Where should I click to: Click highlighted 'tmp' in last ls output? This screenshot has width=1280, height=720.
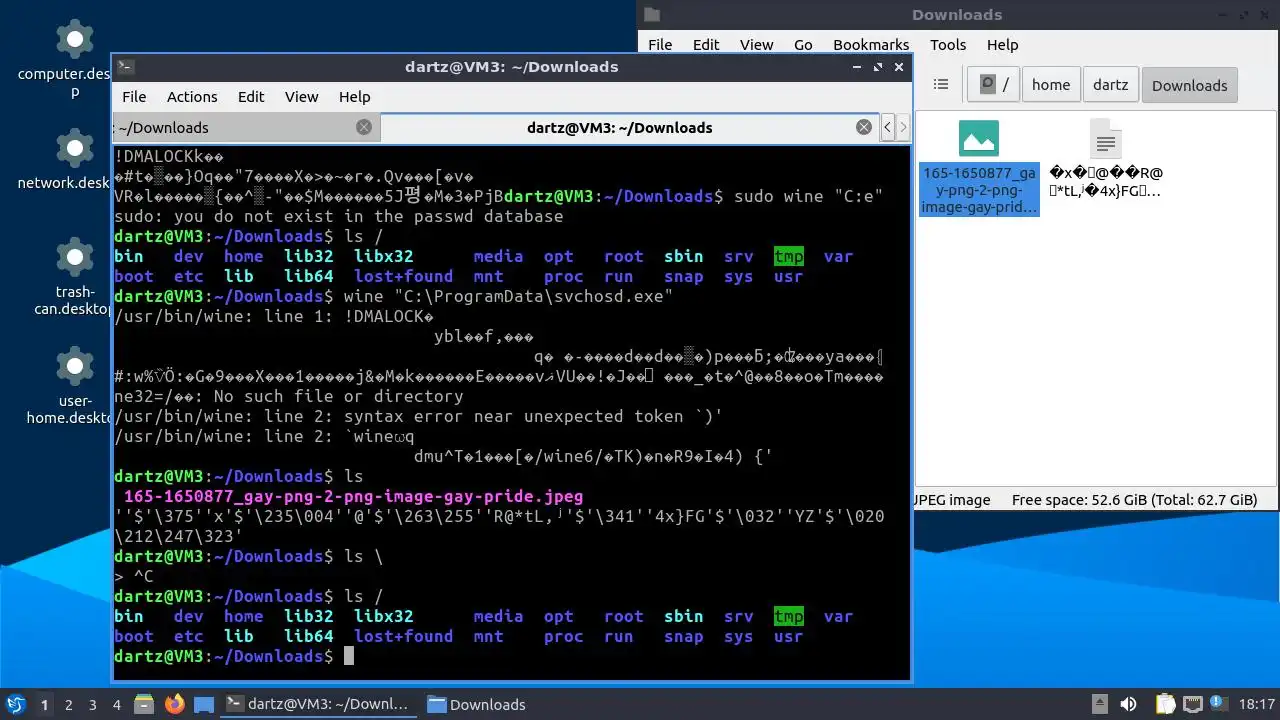tap(789, 616)
